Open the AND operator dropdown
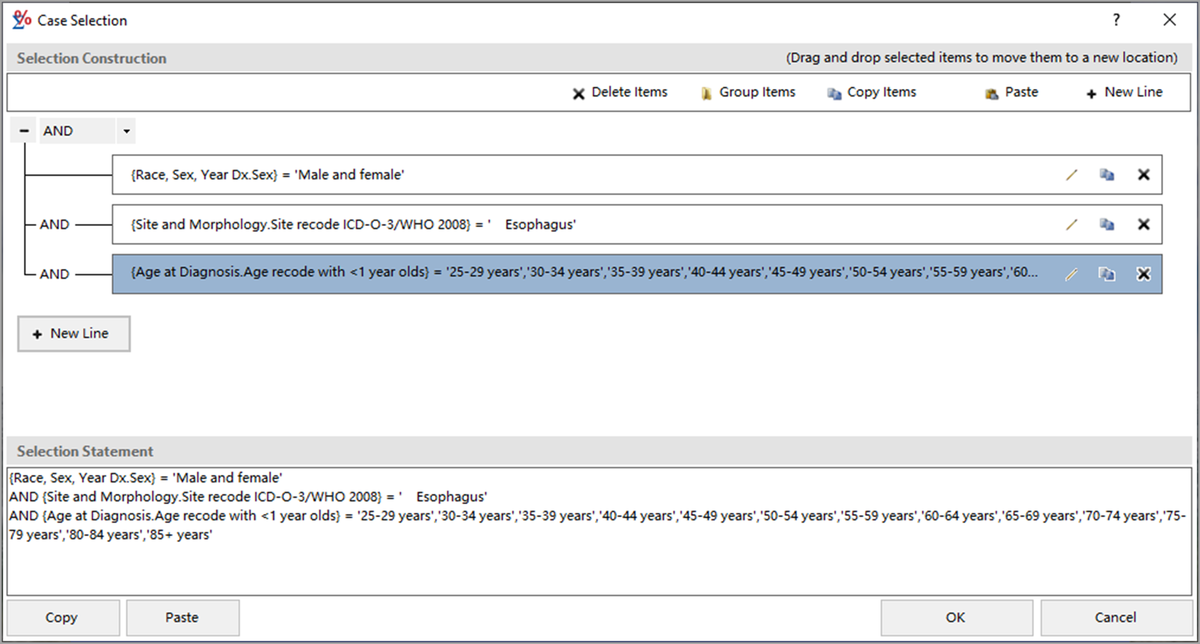1200x644 pixels. coord(126,131)
